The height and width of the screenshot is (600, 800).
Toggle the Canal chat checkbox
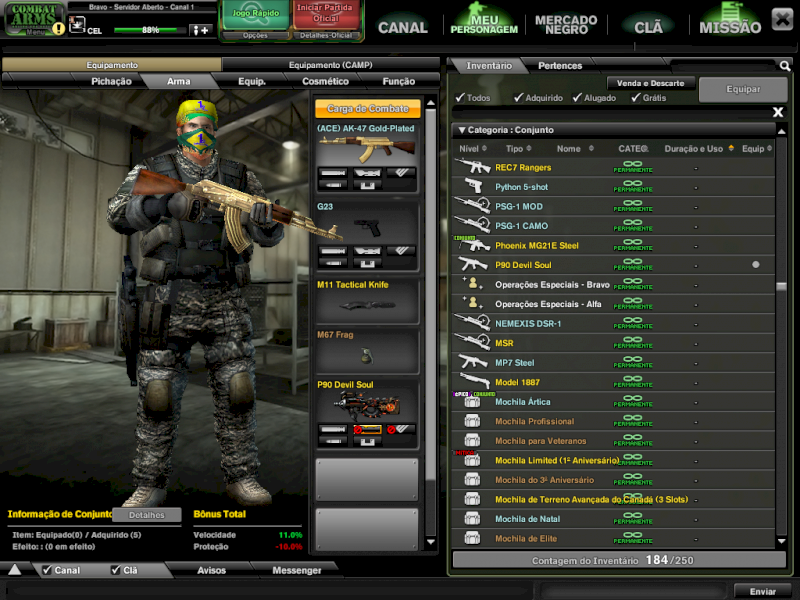point(47,570)
